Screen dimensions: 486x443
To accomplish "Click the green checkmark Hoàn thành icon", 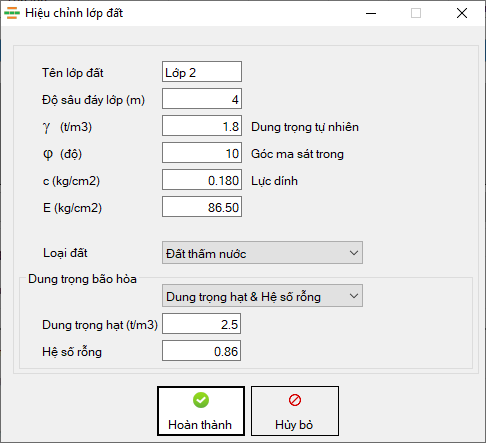I will point(201,400).
